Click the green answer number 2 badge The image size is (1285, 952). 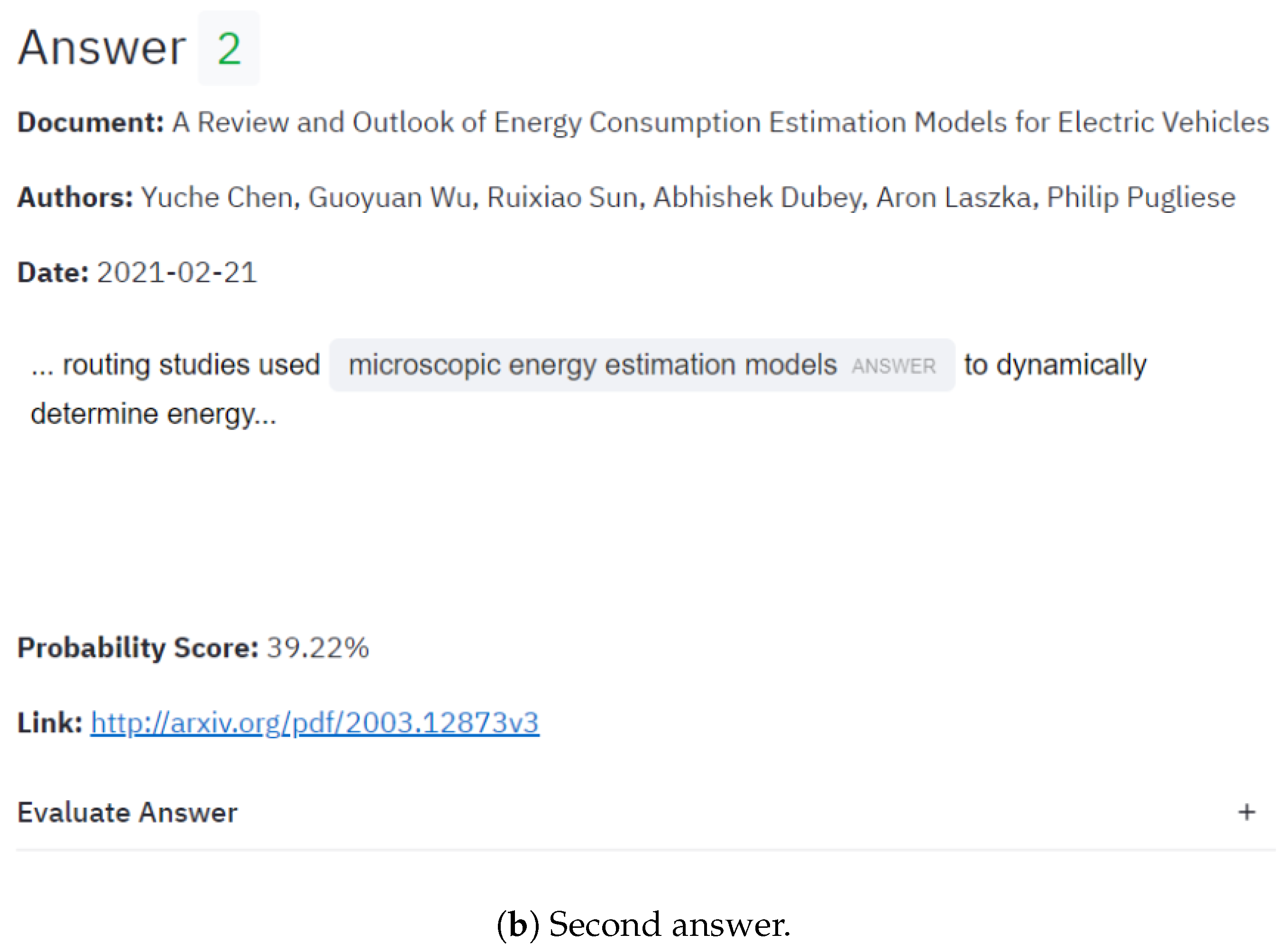tap(229, 48)
